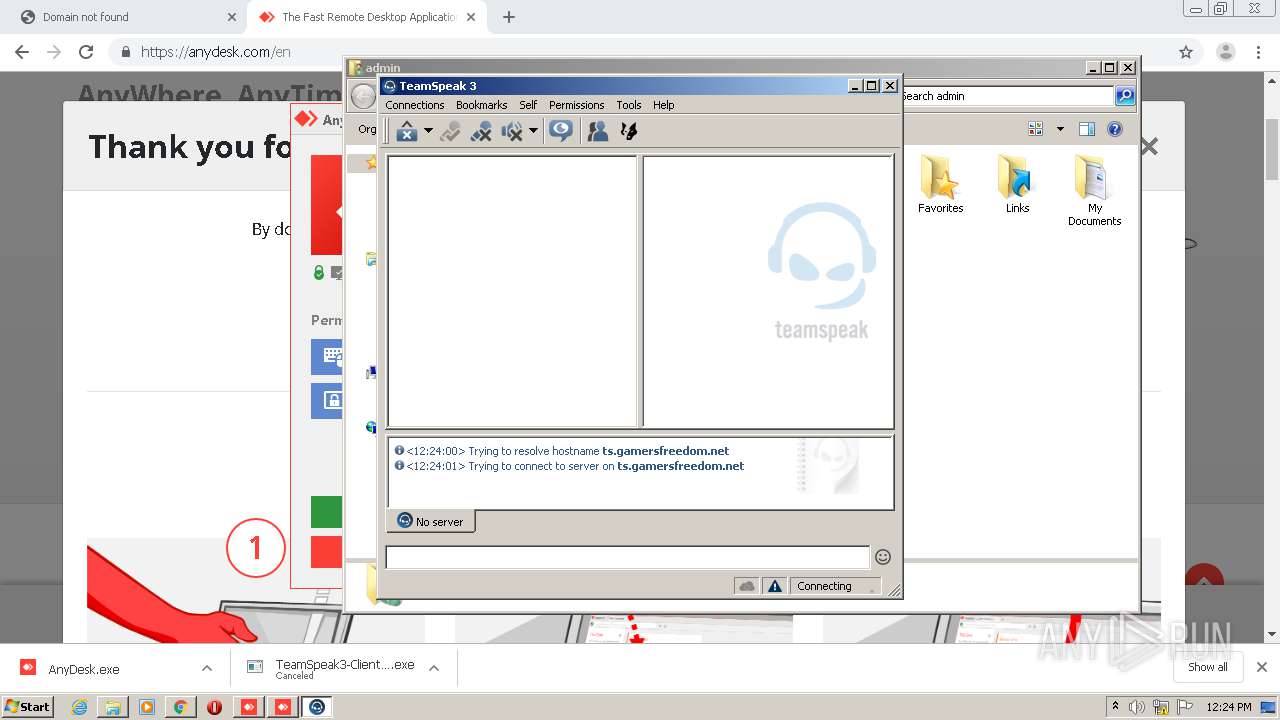Close the Chrome downloads bar
This screenshot has width=1280, height=720.
pyautogui.click(x=1262, y=667)
